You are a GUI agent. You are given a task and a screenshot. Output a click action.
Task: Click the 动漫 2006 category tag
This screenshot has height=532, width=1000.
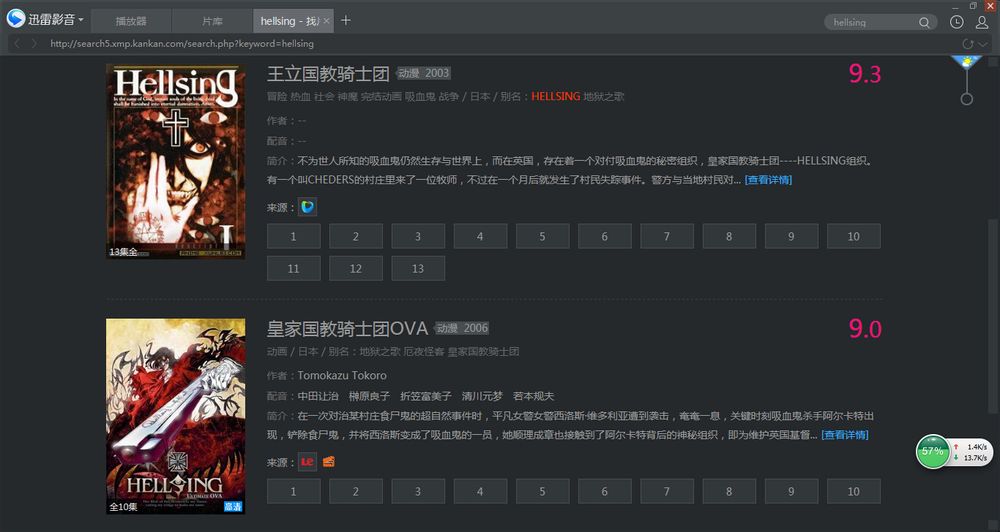coord(462,328)
